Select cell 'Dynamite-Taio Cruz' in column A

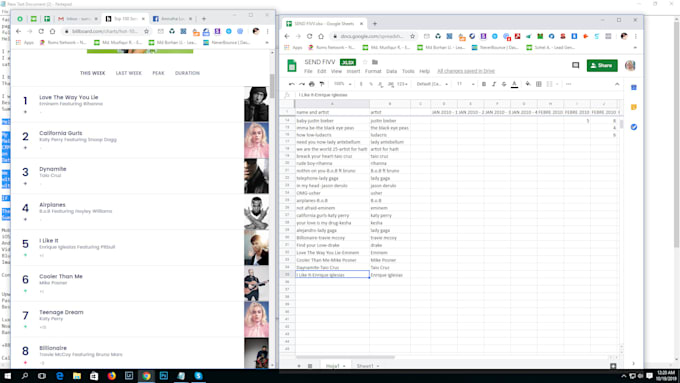[332, 268]
